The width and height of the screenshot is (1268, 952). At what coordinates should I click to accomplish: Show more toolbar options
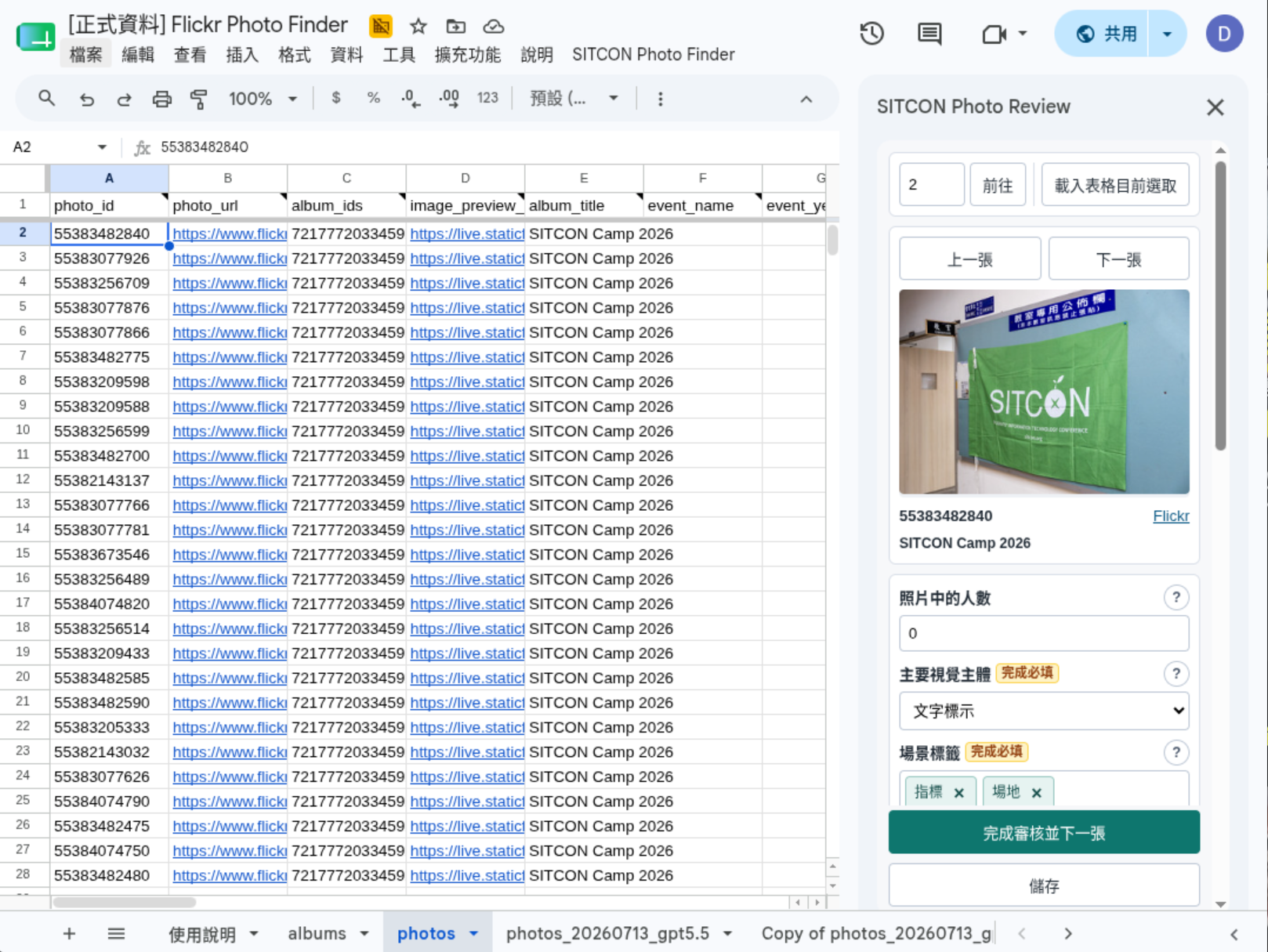(660, 99)
